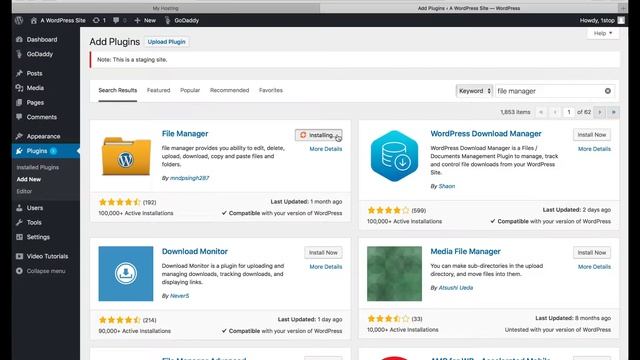Expand the Help dropdown tab
The width and height of the screenshot is (640, 360).
coord(603,33)
